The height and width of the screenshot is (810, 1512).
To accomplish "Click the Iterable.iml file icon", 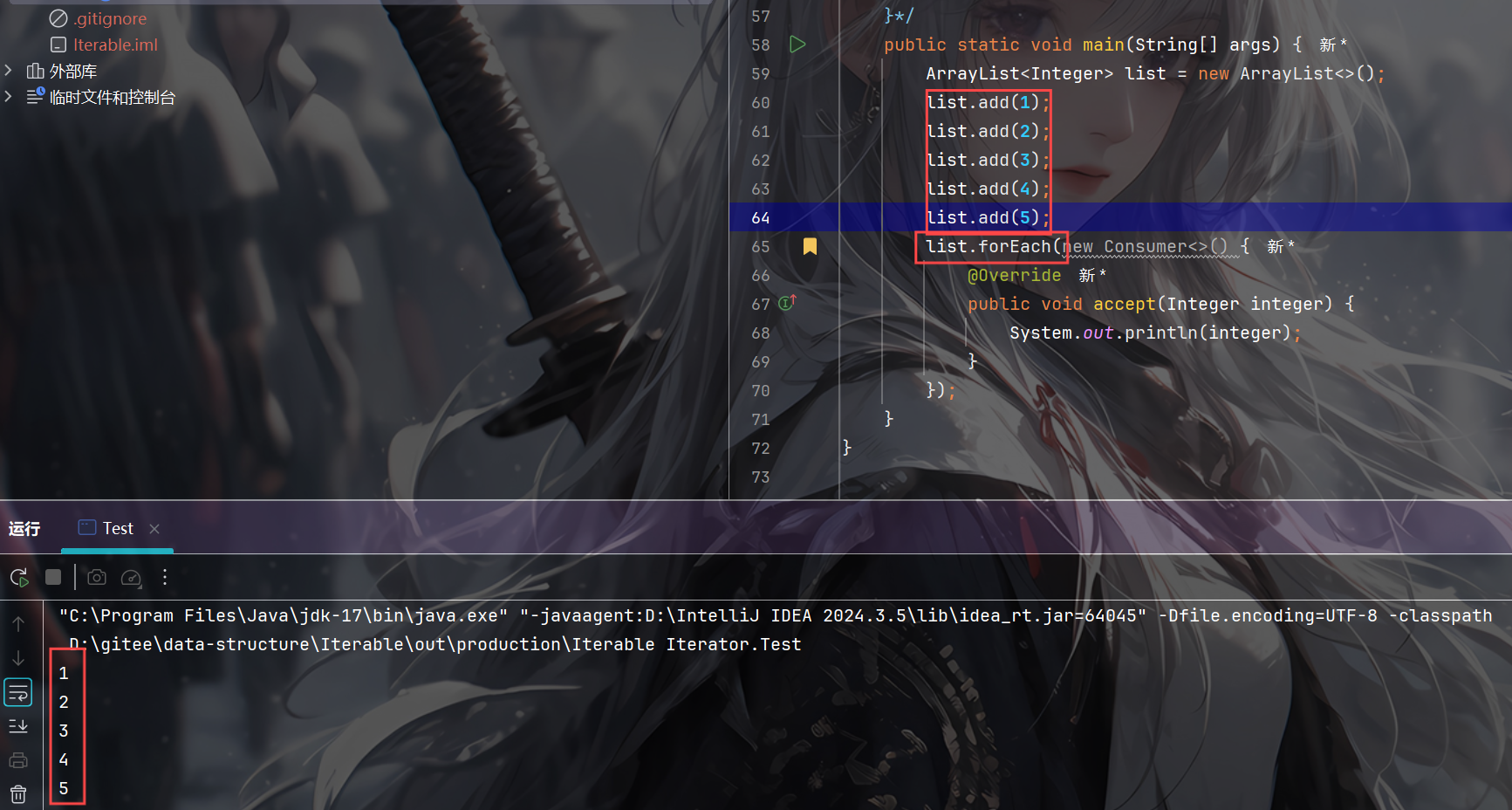I will point(58,45).
